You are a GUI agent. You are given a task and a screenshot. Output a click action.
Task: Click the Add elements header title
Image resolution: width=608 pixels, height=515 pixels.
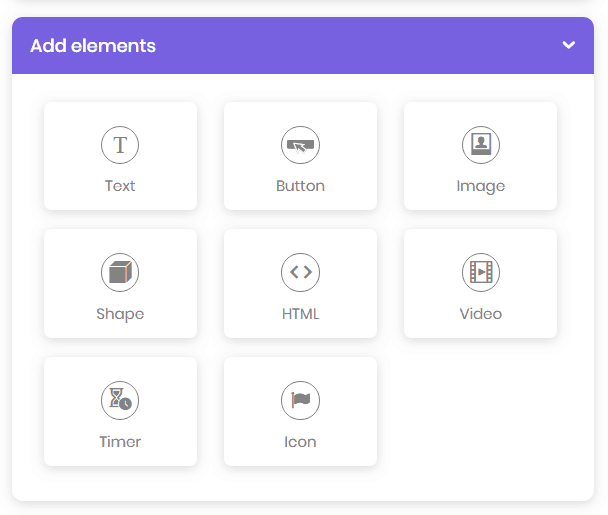(x=93, y=46)
